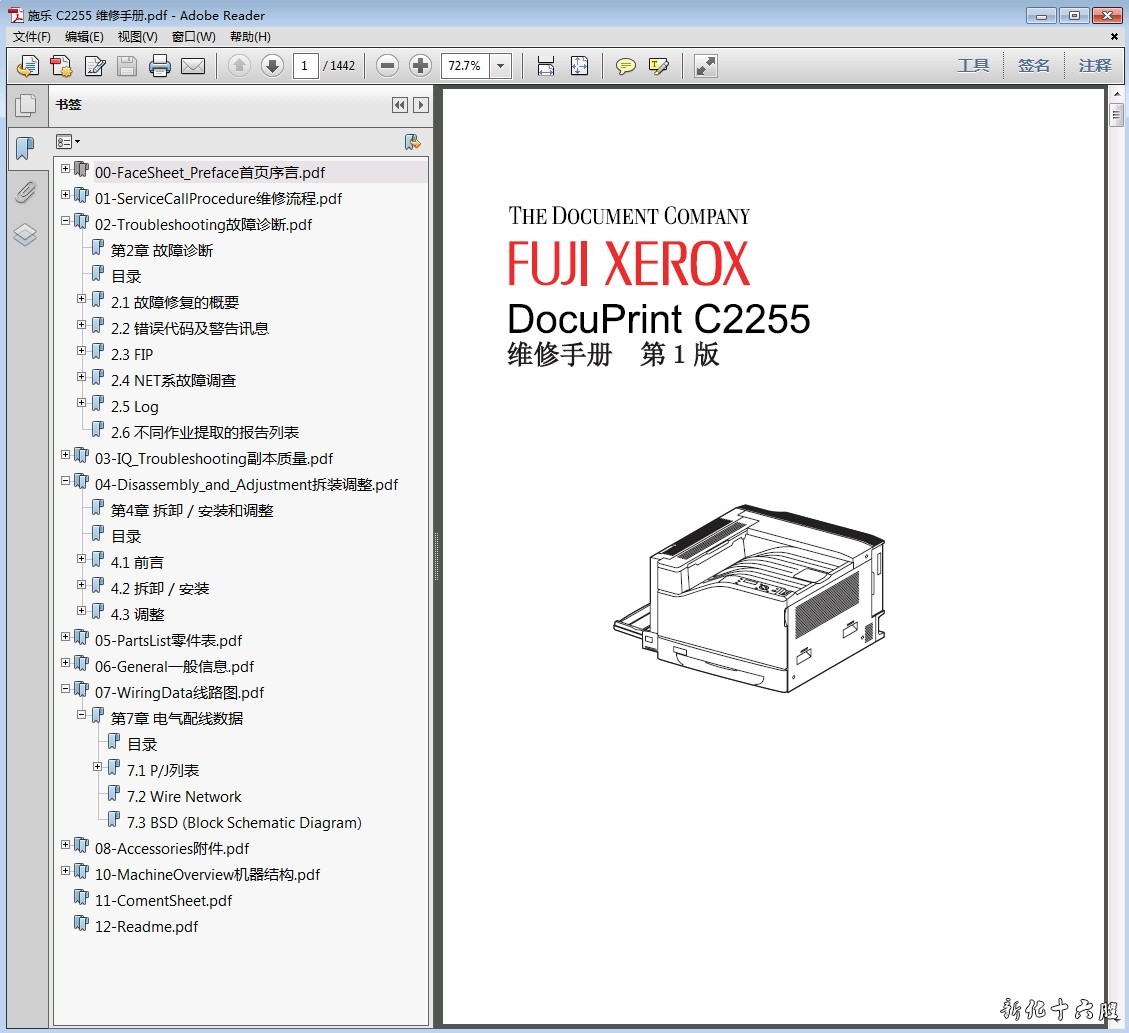The height and width of the screenshot is (1033, 1129).
Task: Select the highlight text tool
Action: 658,66
